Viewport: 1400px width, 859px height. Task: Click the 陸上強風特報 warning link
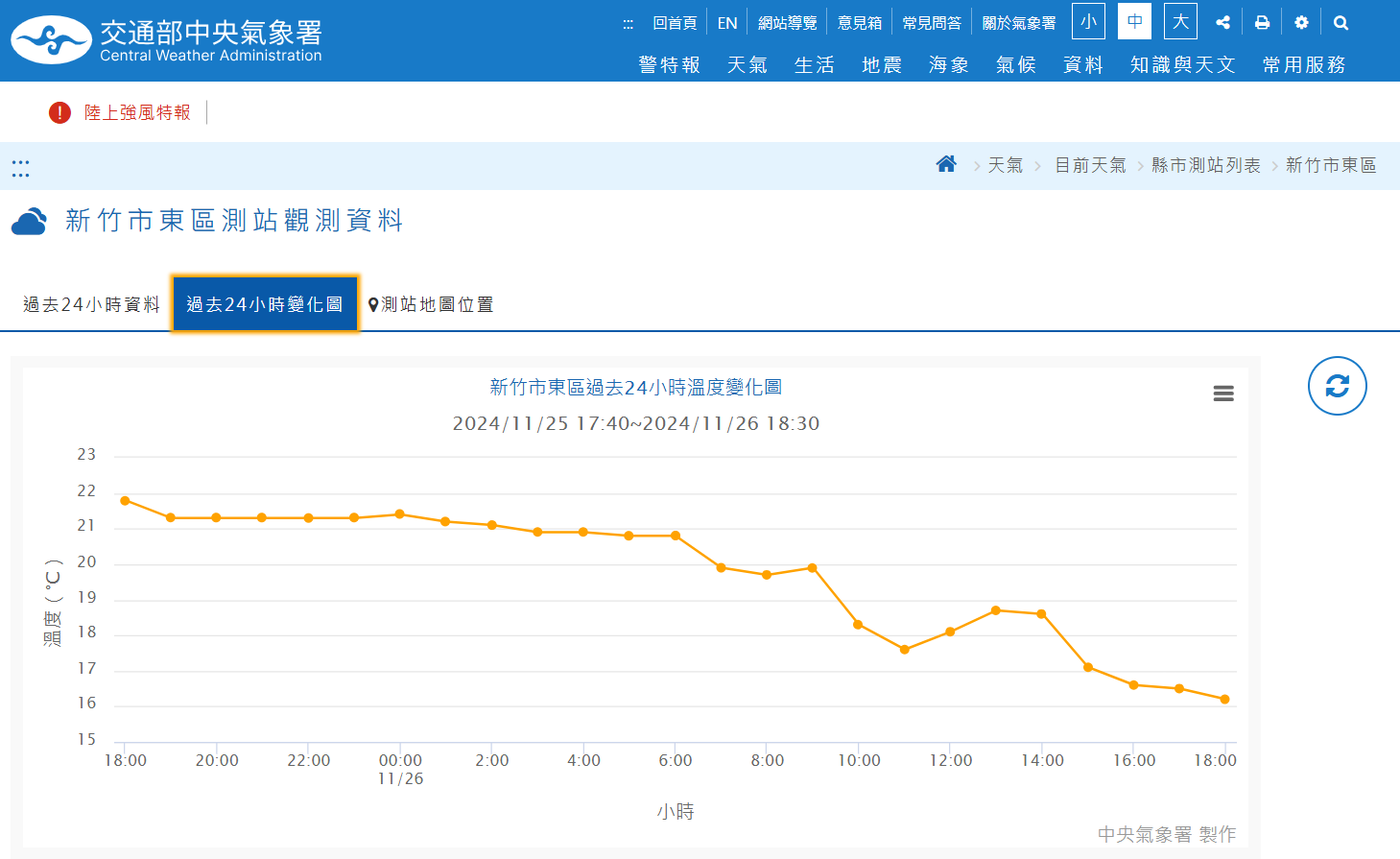[x=137, y=112]
